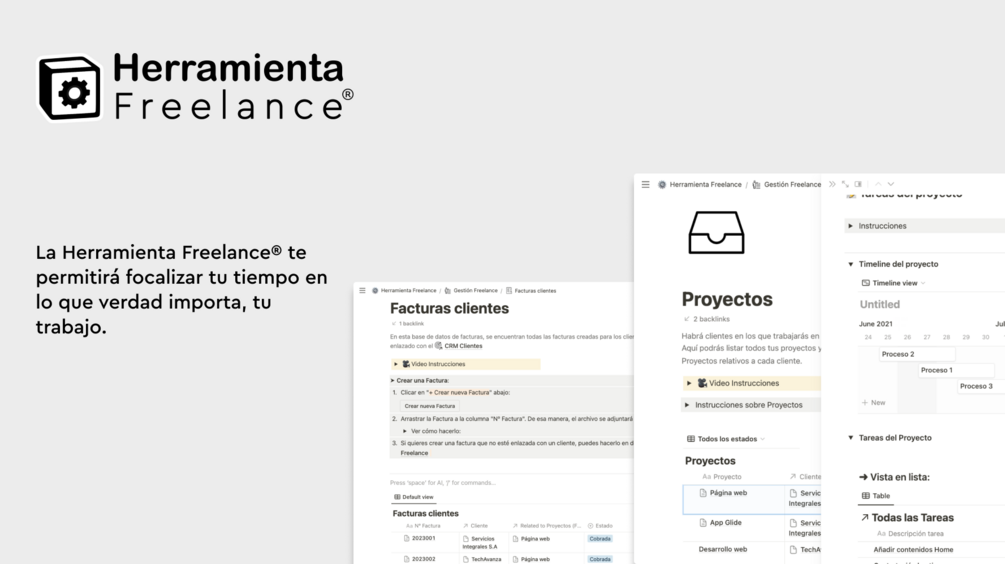The height and width of the screenshot is (564, 1005).
Task: Click the peek mode layout icon
Action: coord(858,184)
